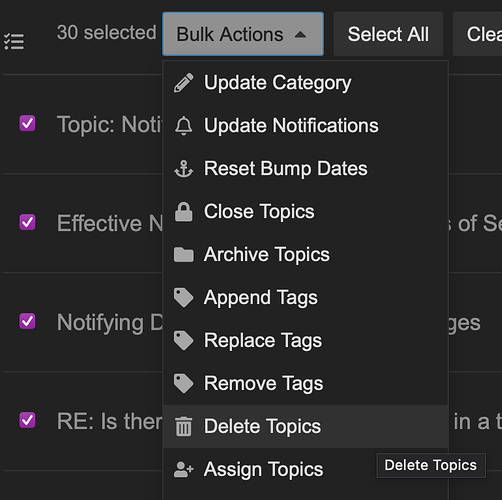Screen dimensions: 502x500
Task: Uncheck the 'Effective N' topic checkbox
Action: point(27,222)
